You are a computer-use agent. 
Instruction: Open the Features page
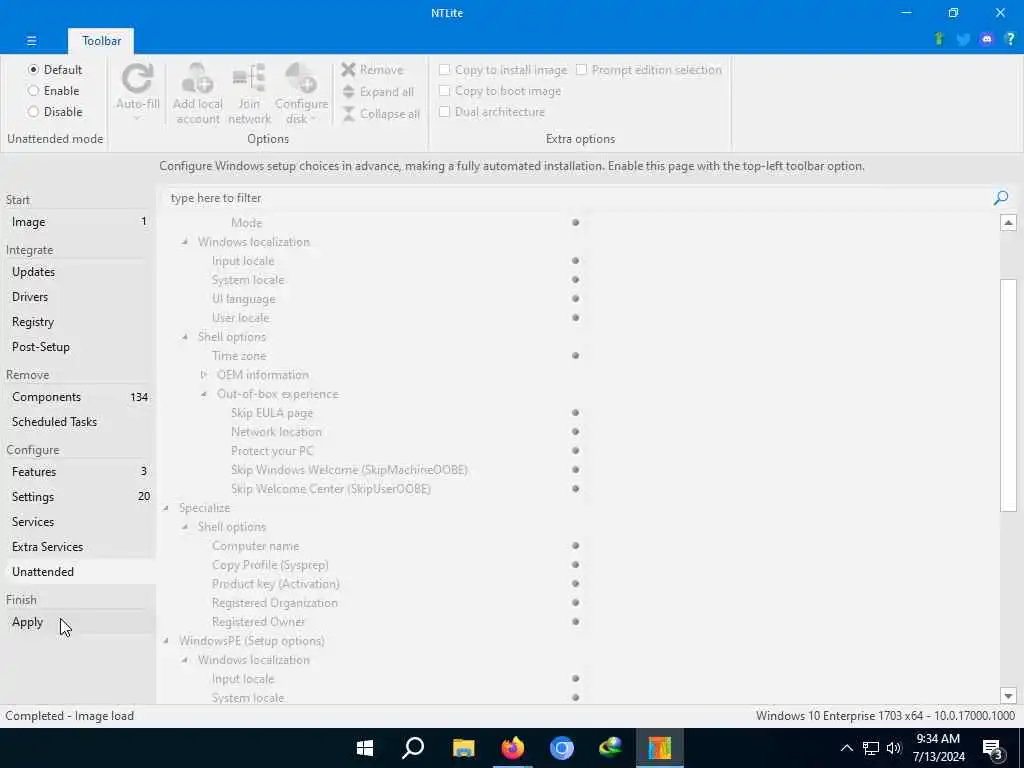(x=78, y=472)
